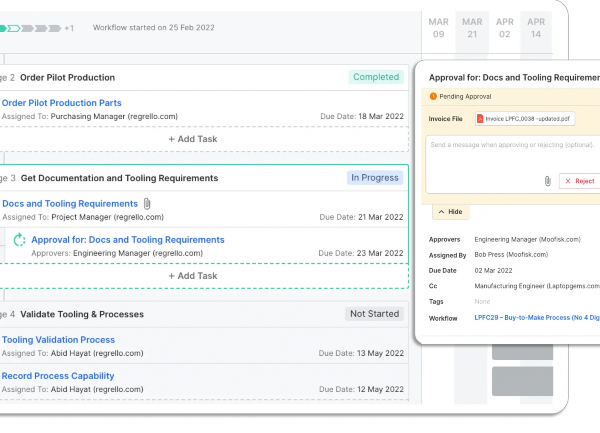Click the orange Pending Approval status icon
This screenshot has height=433, width=600.
click(433, 96)
